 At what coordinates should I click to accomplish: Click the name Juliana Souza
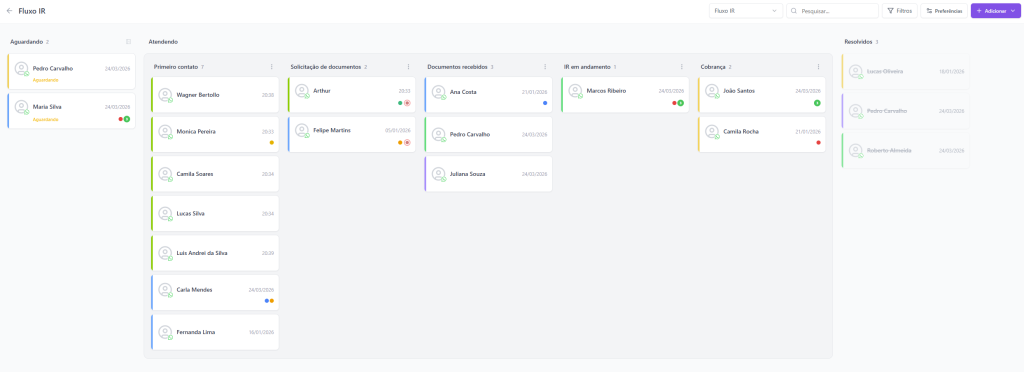(x=468, y=174)
